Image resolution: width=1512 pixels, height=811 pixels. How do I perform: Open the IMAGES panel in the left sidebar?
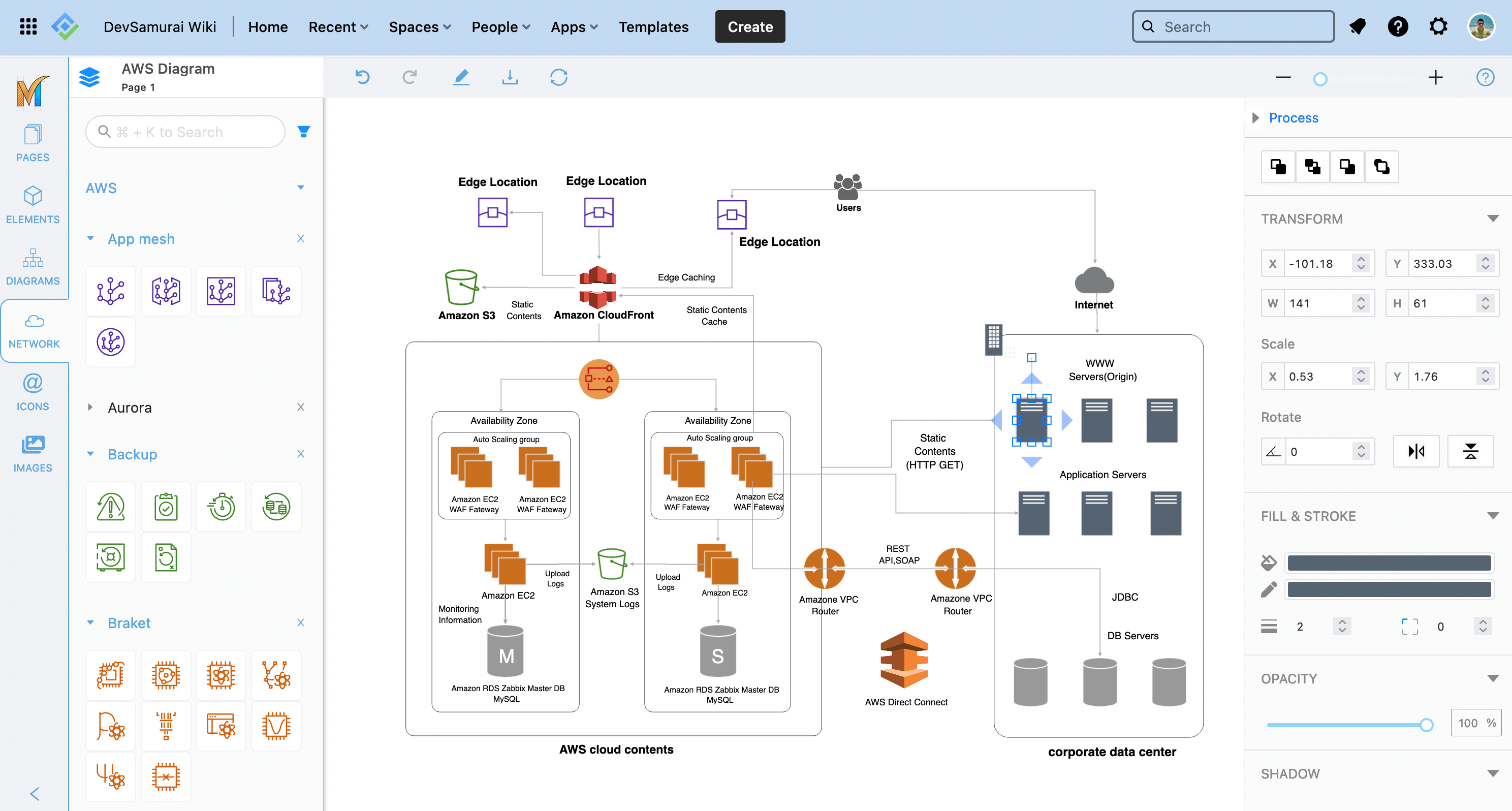click(33, 453)
